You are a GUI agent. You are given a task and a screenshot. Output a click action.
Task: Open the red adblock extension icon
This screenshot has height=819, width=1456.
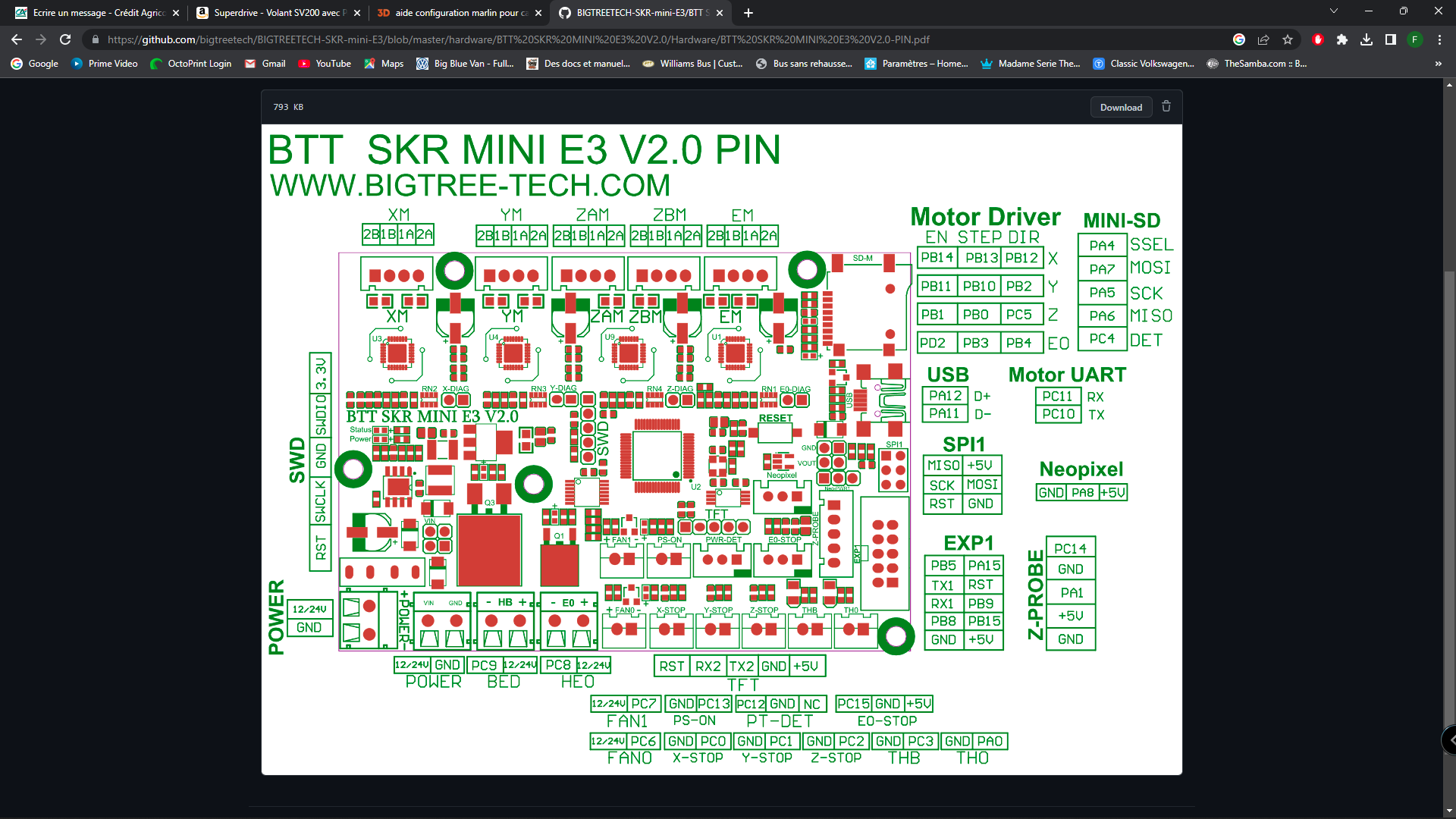pos(1318,39)
